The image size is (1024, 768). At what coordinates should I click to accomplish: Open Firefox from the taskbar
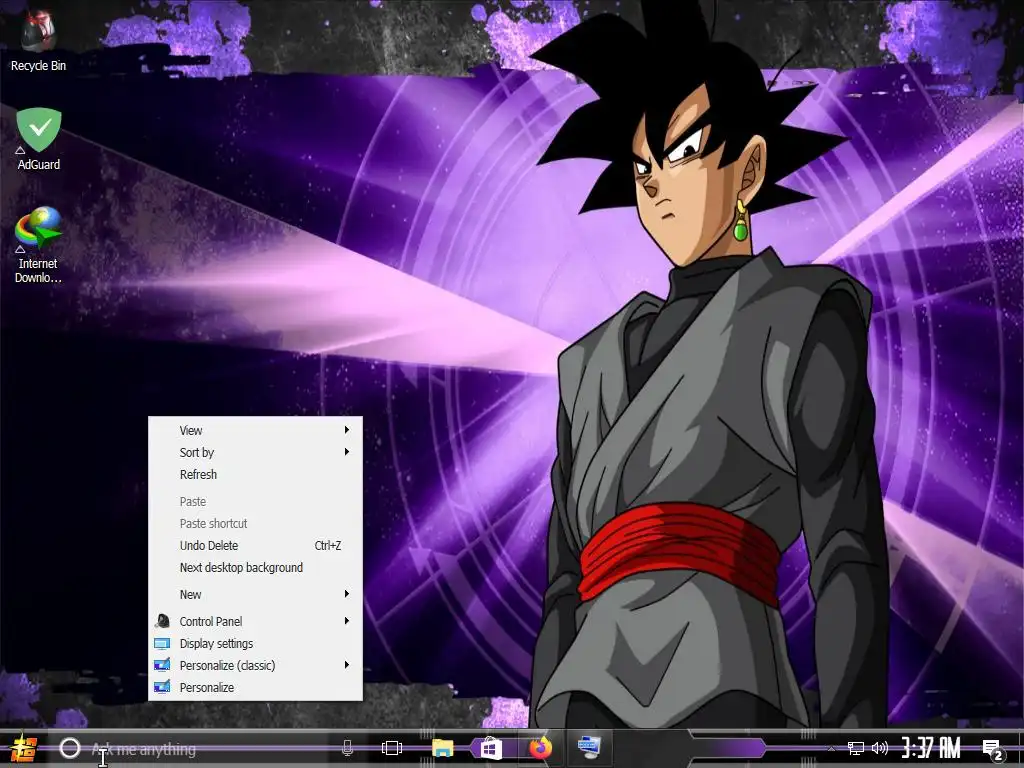540,748
